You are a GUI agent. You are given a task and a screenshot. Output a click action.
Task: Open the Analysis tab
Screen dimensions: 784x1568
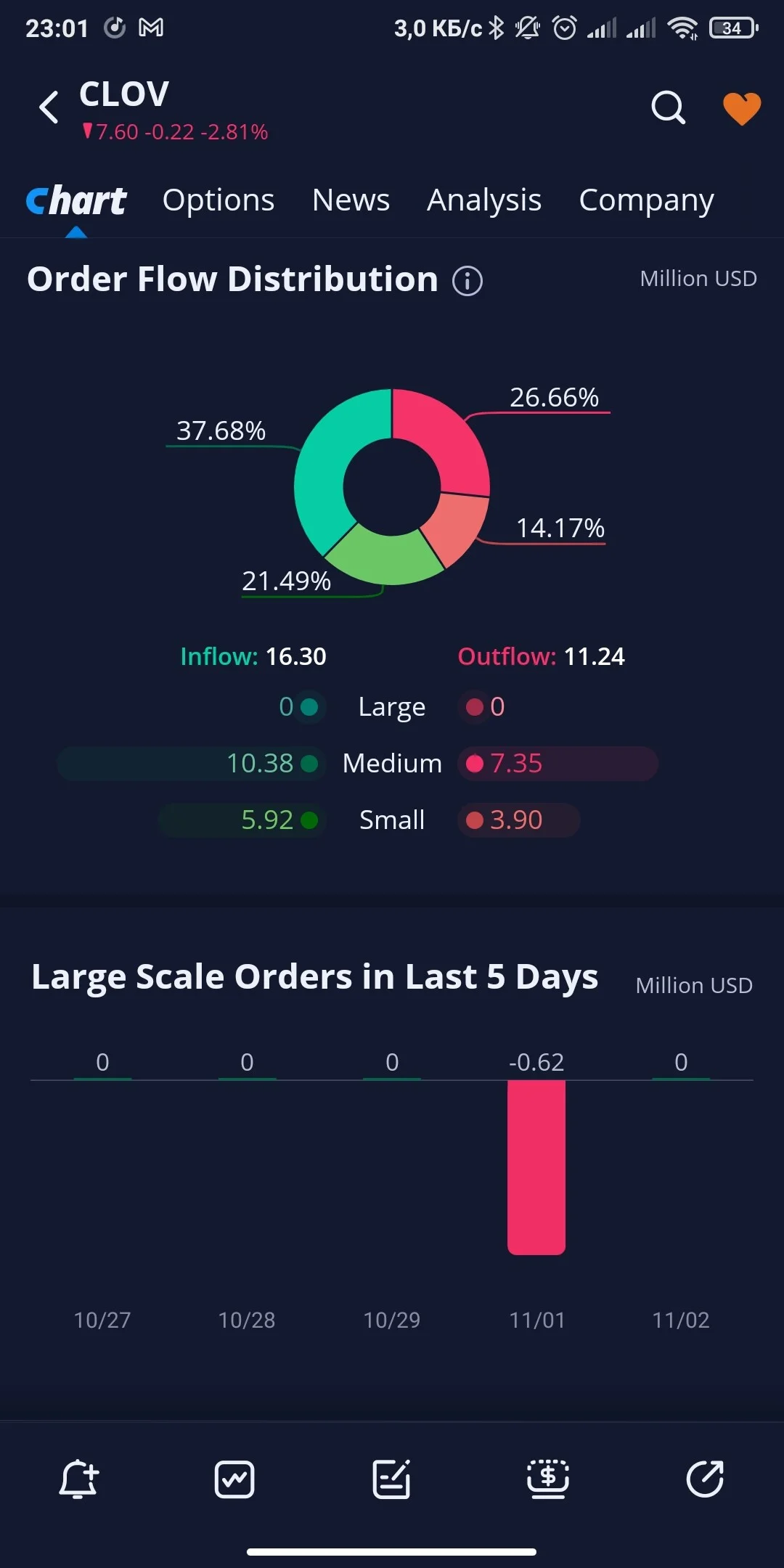click(x=484, y=200)
